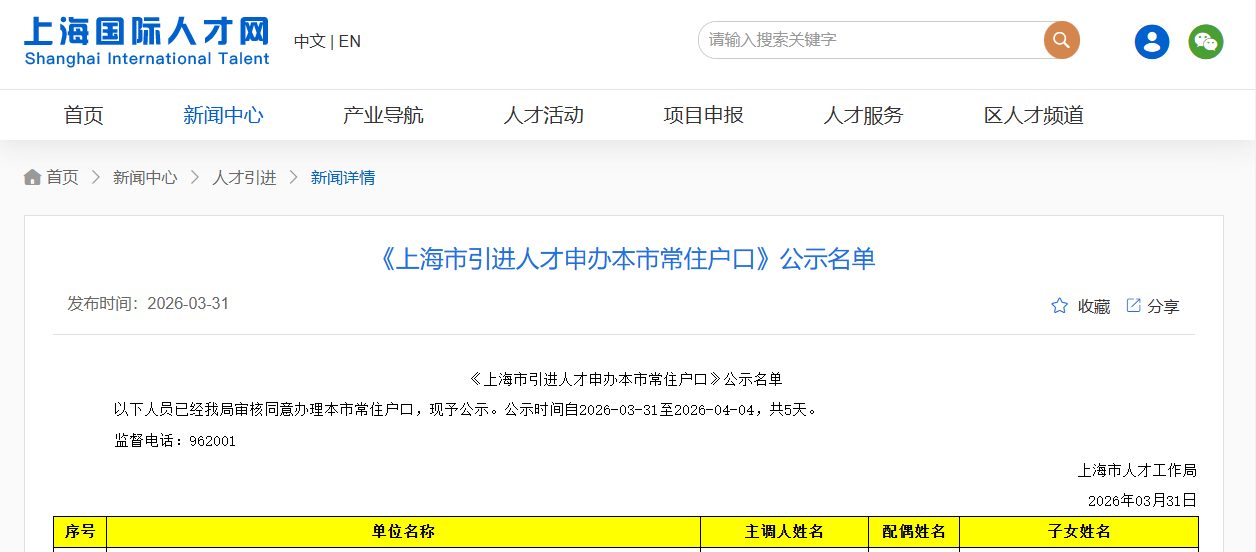Focus the keyword search input field

coord(872,40)
